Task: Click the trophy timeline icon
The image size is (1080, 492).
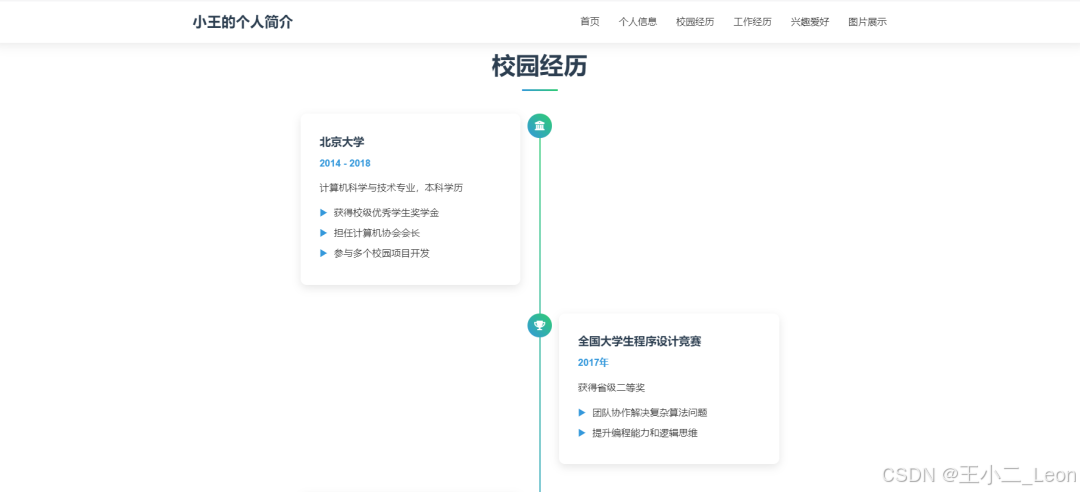Action: click(539, 325)
